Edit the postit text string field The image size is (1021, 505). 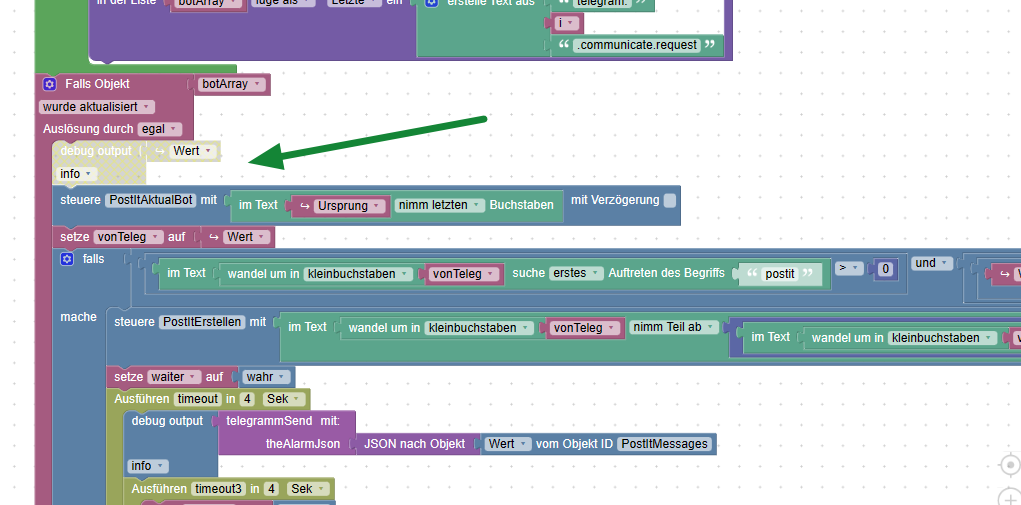[x=780, y=274]
